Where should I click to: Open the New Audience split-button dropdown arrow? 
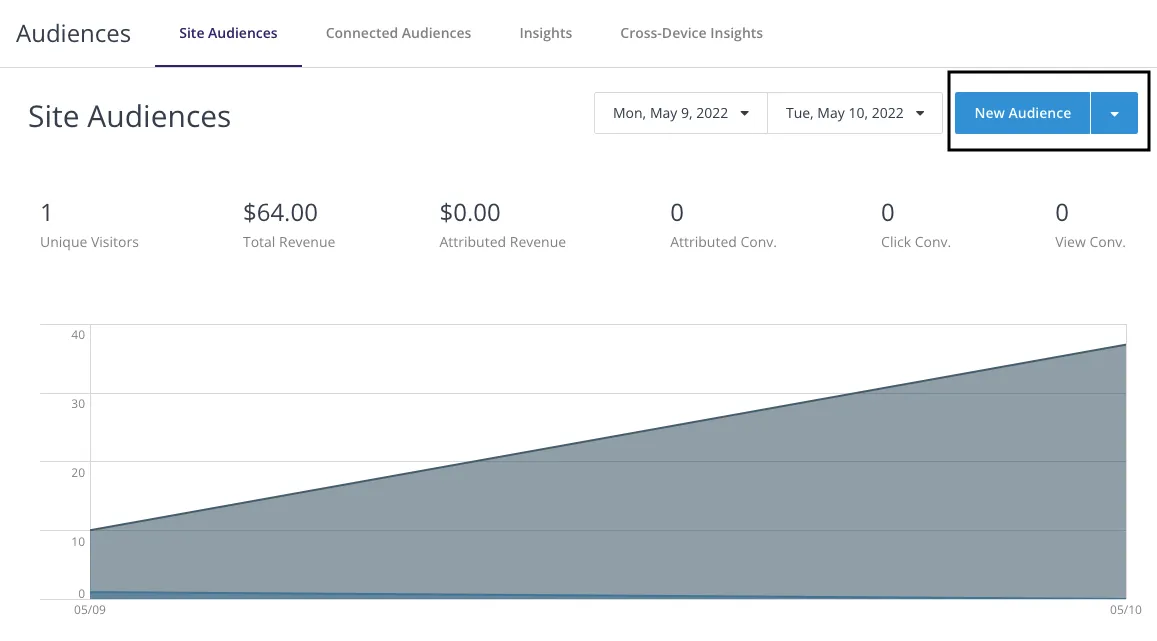1114,113
